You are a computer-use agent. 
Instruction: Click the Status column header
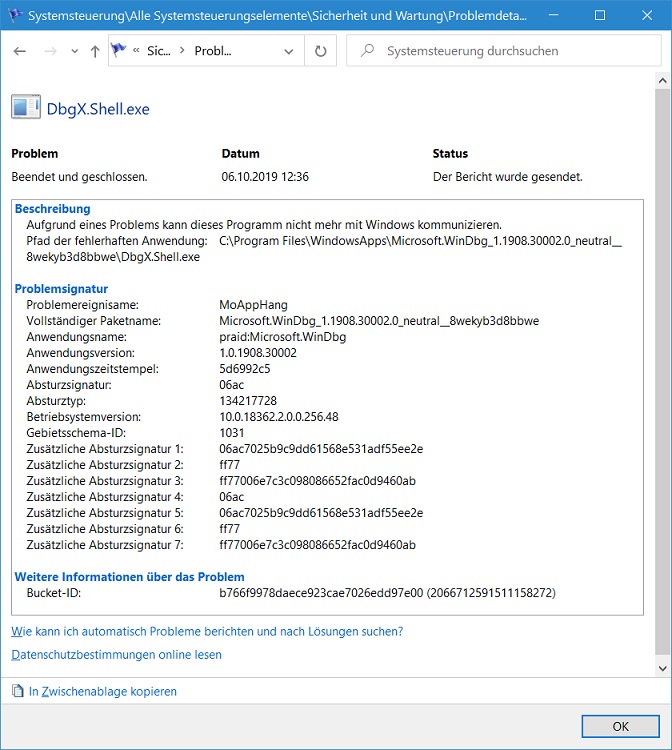(x=450, y=154)
